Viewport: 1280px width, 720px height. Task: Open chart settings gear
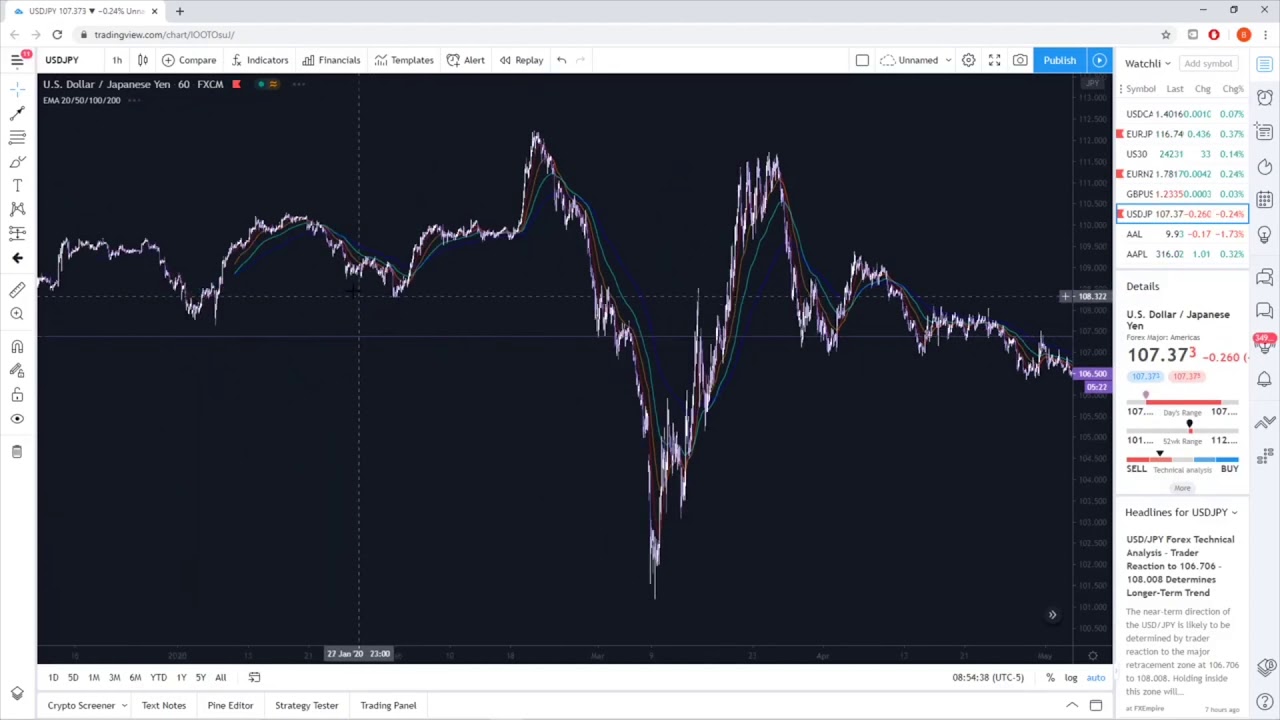click(x=968, y=60)
